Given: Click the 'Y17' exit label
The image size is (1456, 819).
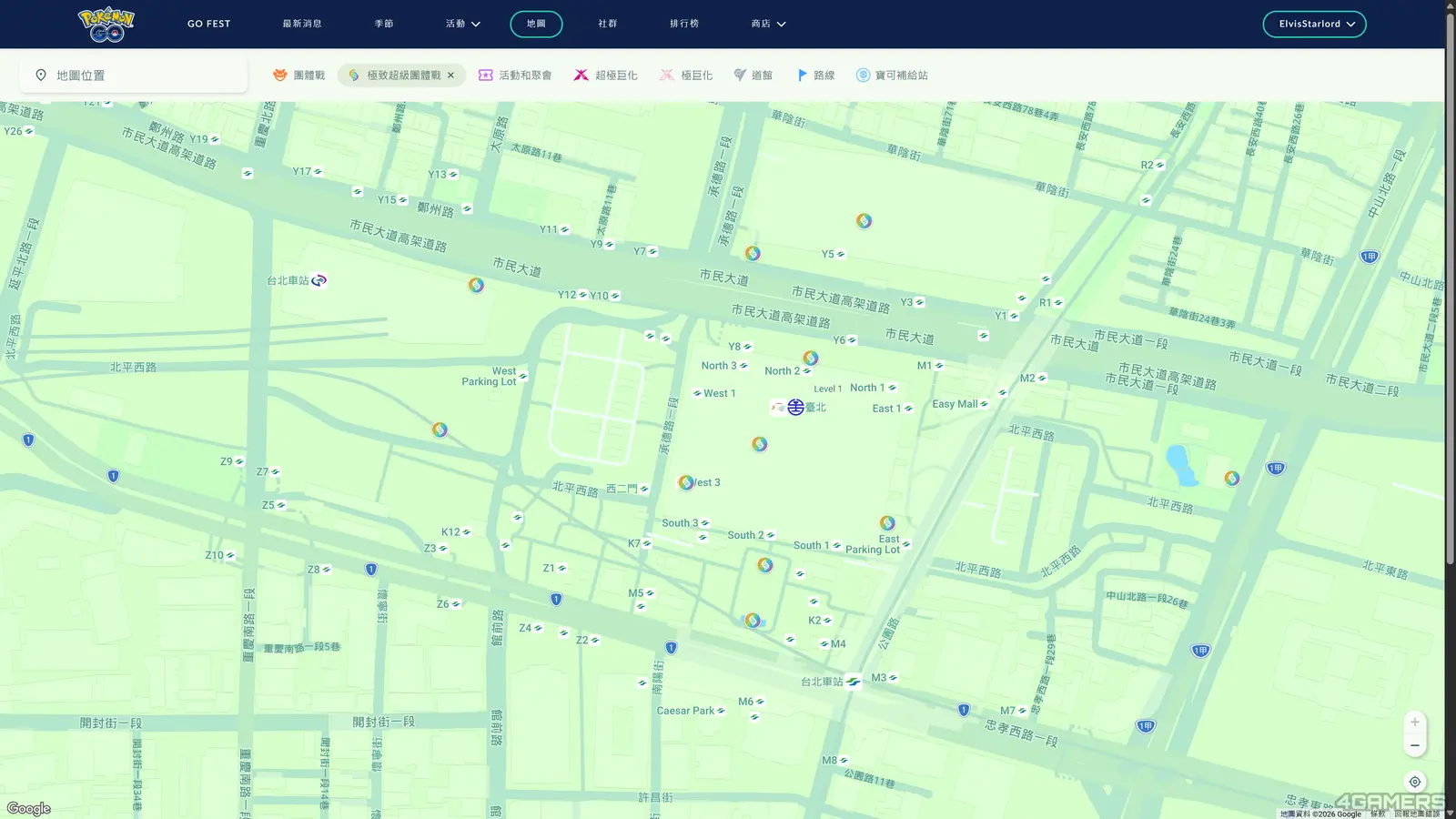Looking at the screenshot, I should pos(302,171).
